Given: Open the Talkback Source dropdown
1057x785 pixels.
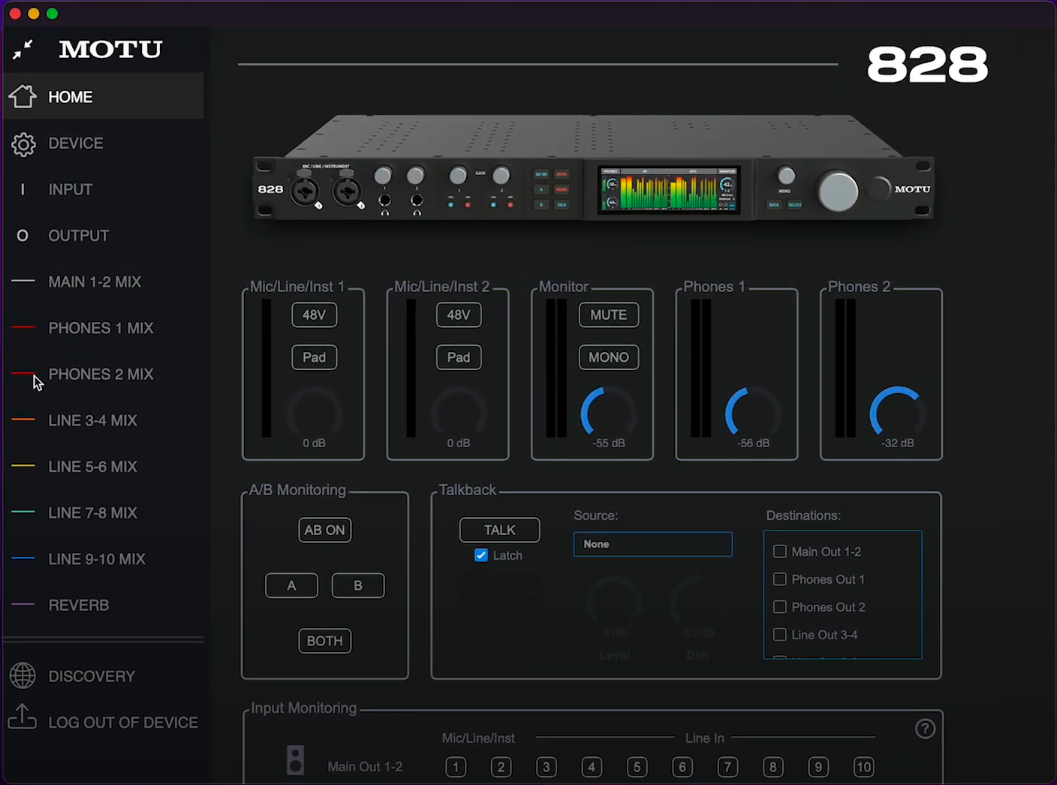Looking at the screenshot, I should coord(653,544).
